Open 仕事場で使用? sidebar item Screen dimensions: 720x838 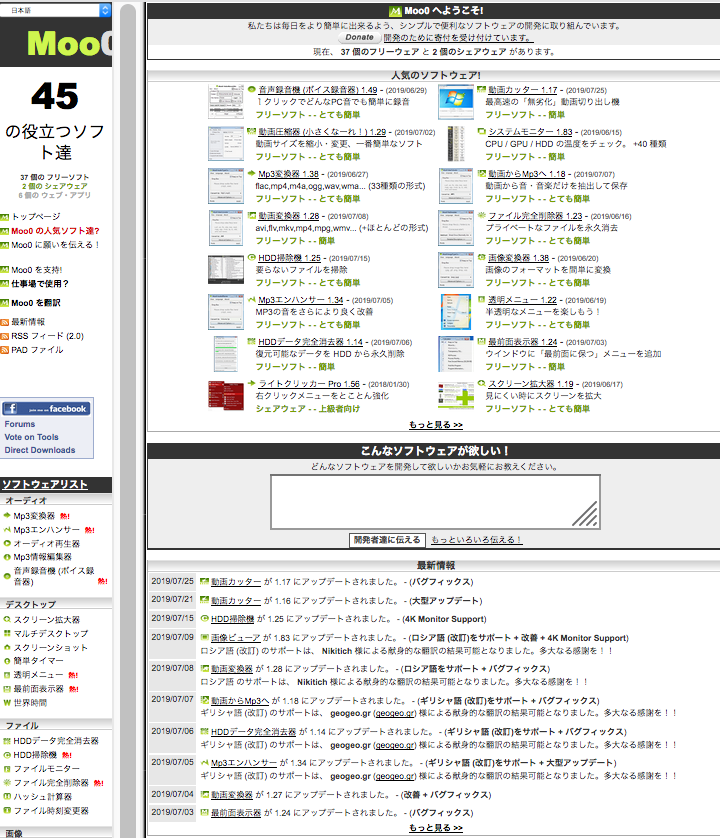pyautogui.click(x=40, y=284)
